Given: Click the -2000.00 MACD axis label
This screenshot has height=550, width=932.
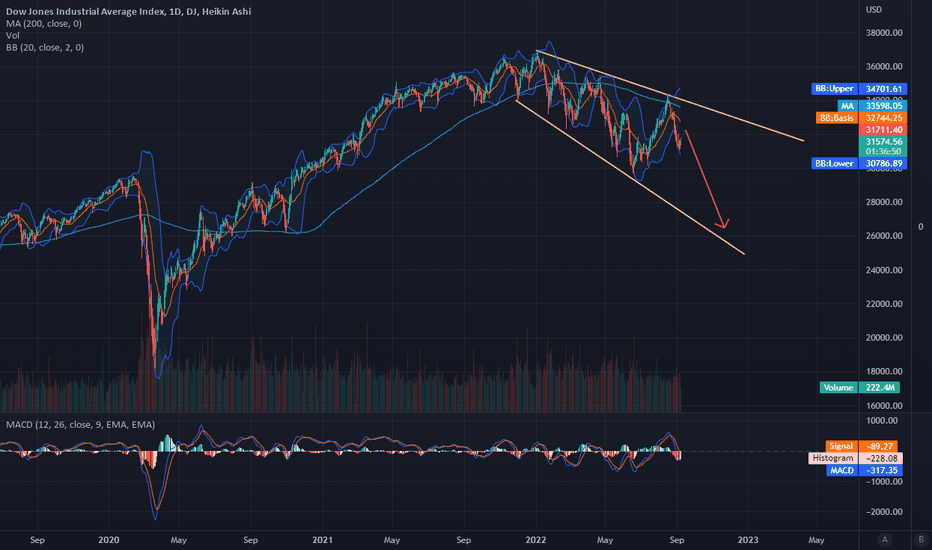Looking at the screenshot, I should tap(884, 512).
